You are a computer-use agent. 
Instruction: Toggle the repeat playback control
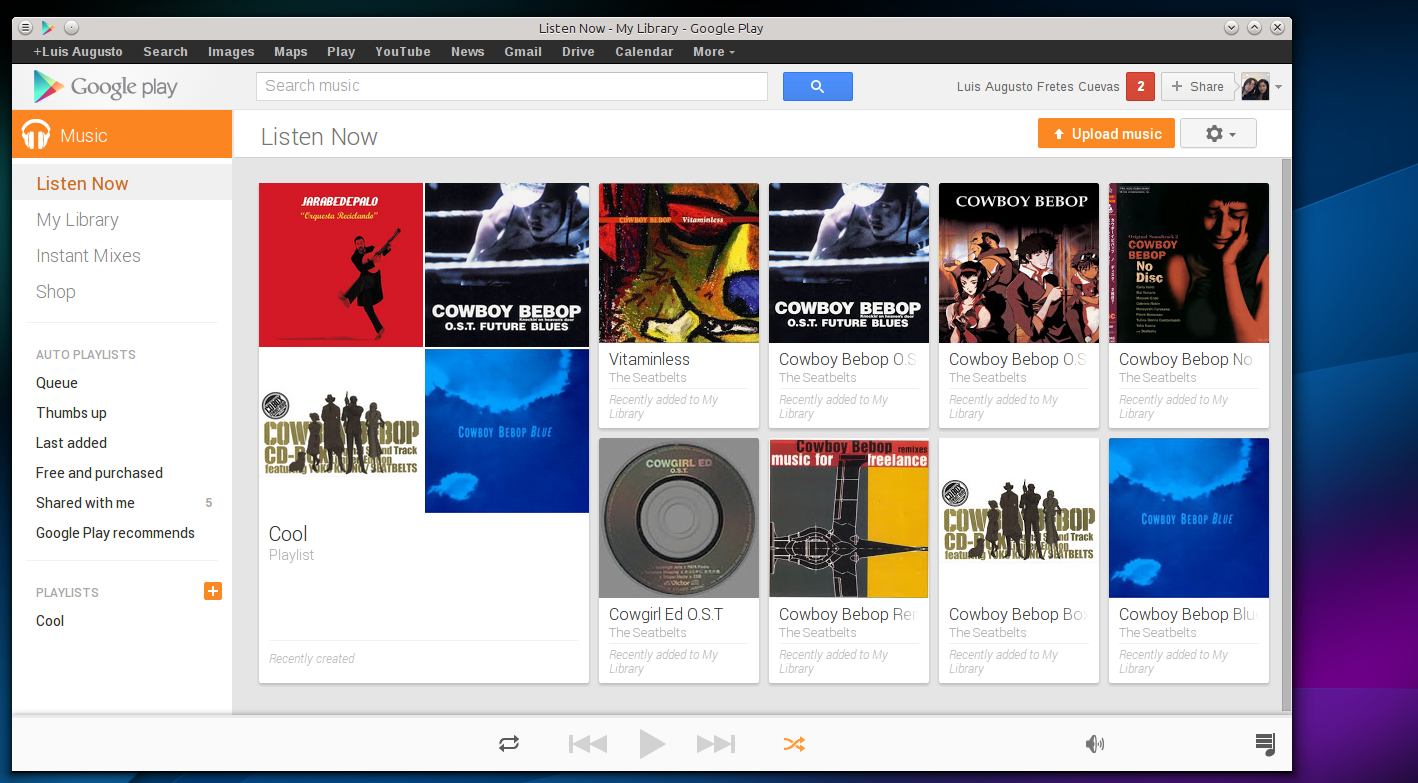[510, 744]
